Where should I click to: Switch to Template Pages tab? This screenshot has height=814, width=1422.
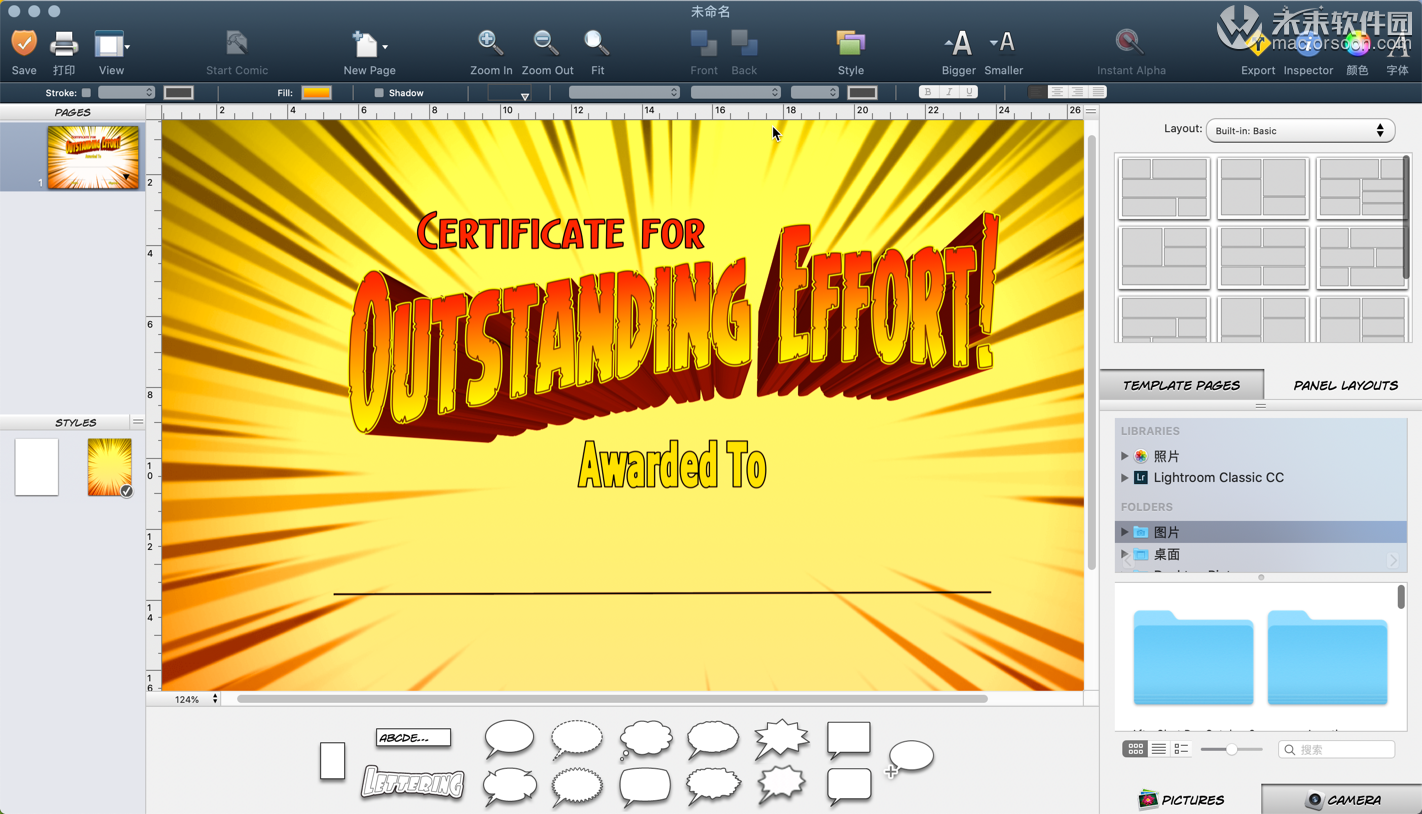click(x=1181, y=385)
